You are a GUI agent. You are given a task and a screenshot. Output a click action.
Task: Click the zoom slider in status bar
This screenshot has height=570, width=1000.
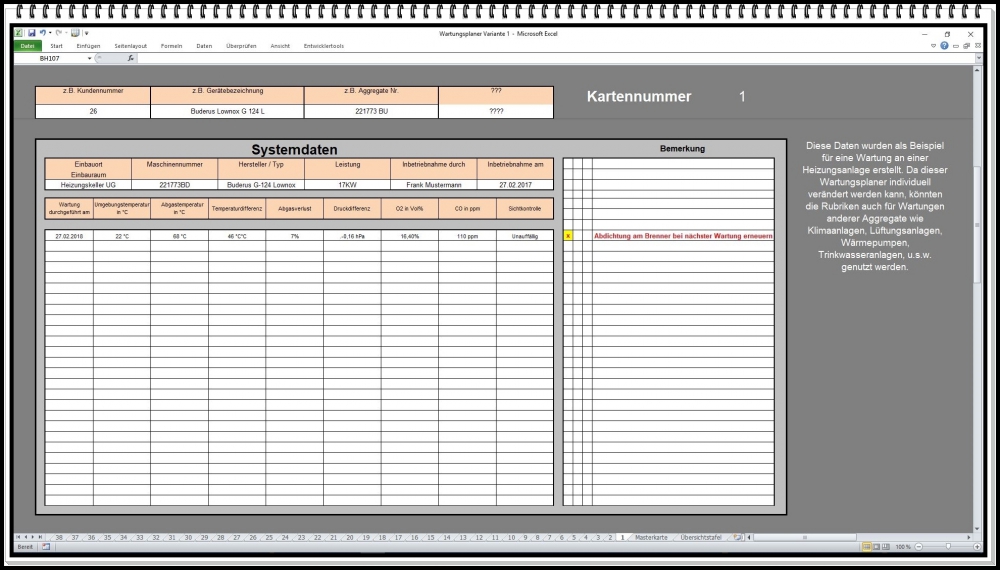pyautogui.click(x=948, y=547)
